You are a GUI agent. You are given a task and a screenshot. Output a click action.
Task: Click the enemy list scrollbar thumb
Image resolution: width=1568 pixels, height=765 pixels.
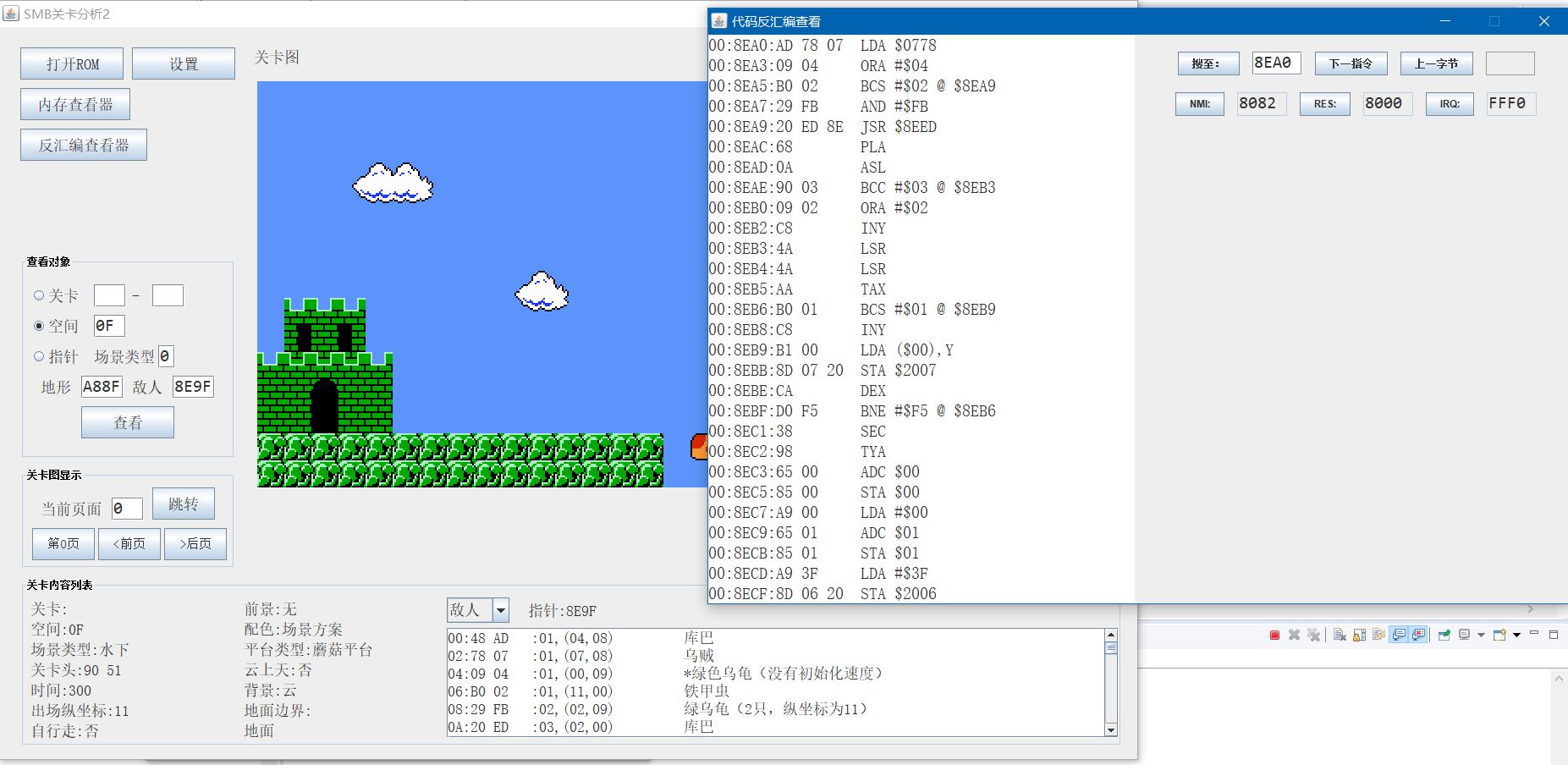(1111, 647)
